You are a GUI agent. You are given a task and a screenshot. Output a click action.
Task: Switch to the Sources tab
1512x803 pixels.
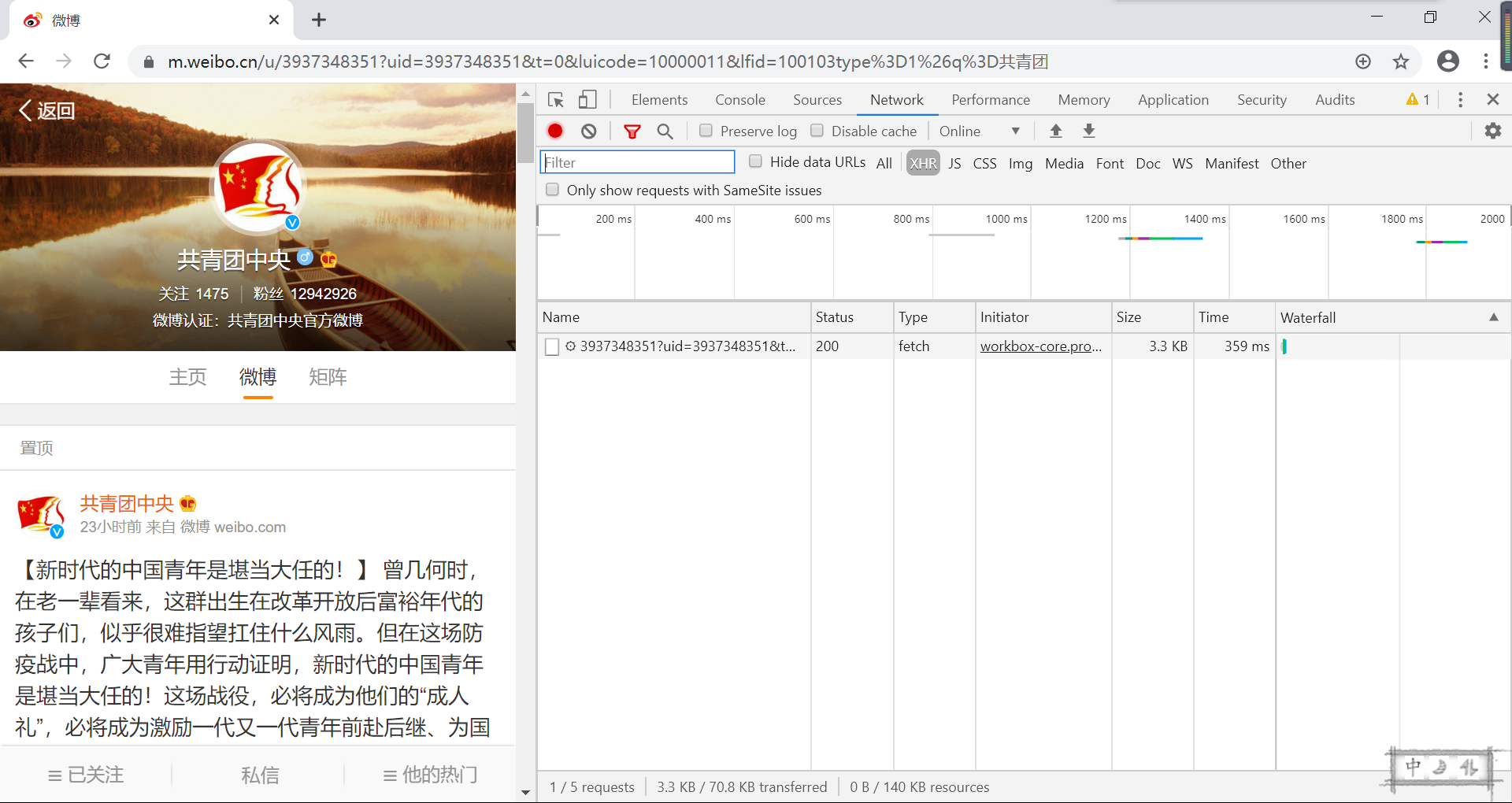coord(817,100)
